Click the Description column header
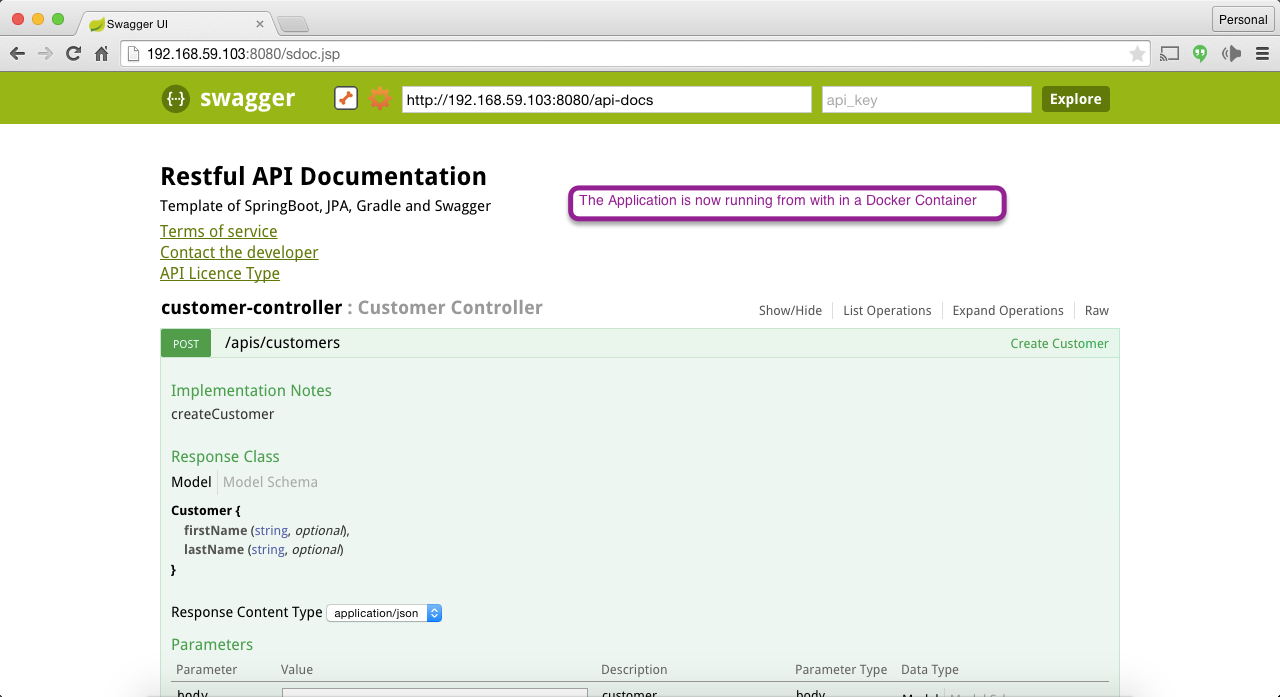The image size is (1280, 697). (x=634, y=670)
